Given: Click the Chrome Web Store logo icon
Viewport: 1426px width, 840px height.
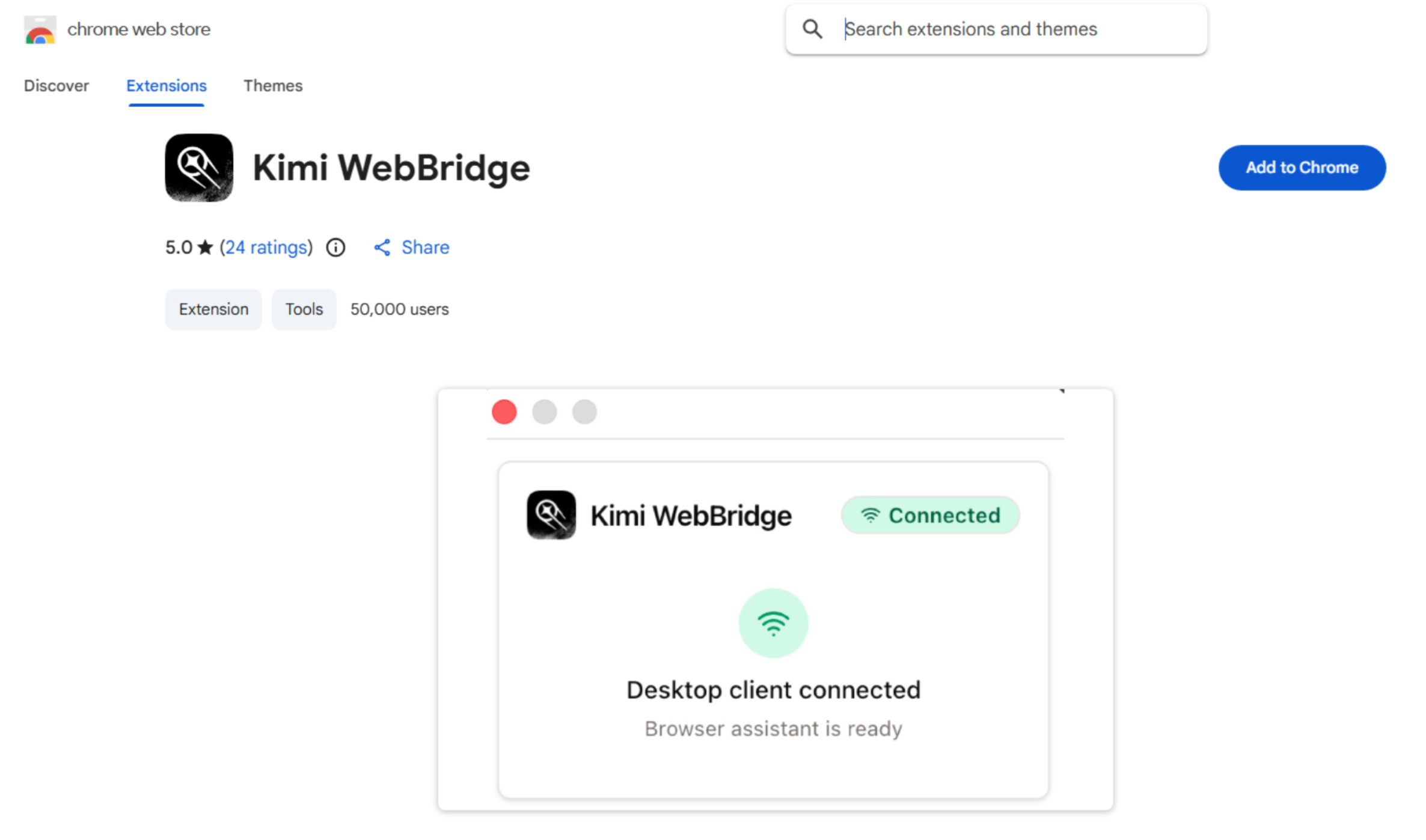Looking at the screenshot, I should [x=40, y=29].
